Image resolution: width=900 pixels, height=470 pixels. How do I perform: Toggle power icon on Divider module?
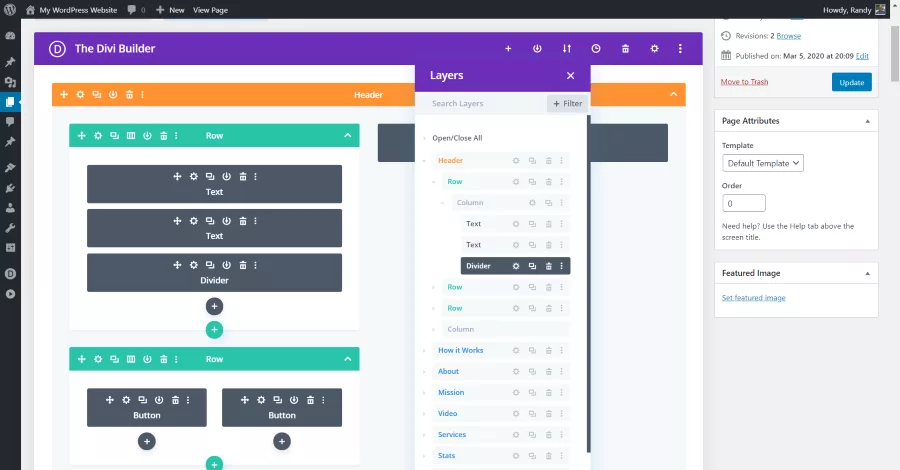point(226,265)
